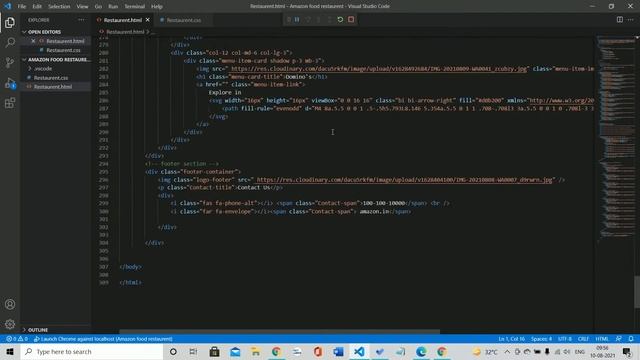Click the taskbar search box
The width and height of the screenshot is (640, 360).
(x=92, y=351)
